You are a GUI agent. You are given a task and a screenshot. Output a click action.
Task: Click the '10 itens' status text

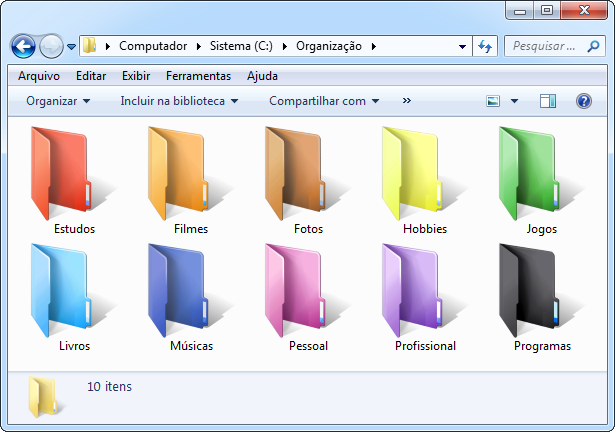click(x=109, y=386)
